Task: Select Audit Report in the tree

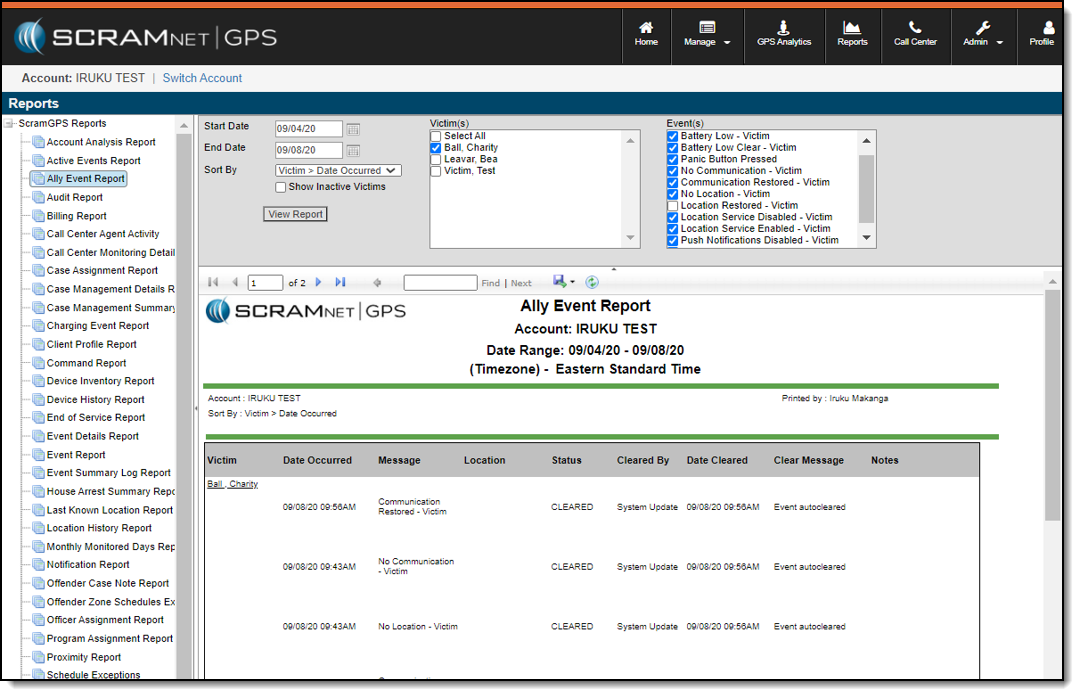Action: (x=74, y=198)
